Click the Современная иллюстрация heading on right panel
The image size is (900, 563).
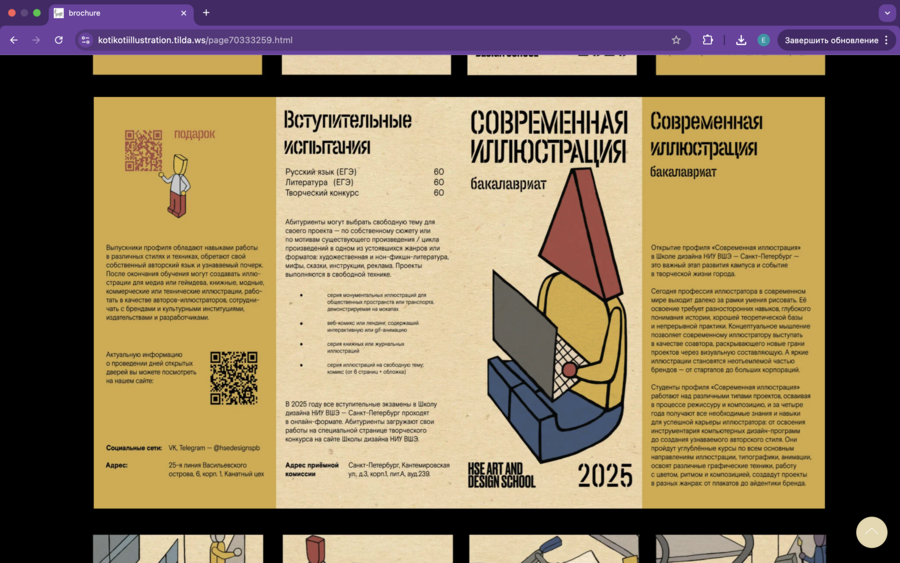pyautogui.click(x=707, y=134)
